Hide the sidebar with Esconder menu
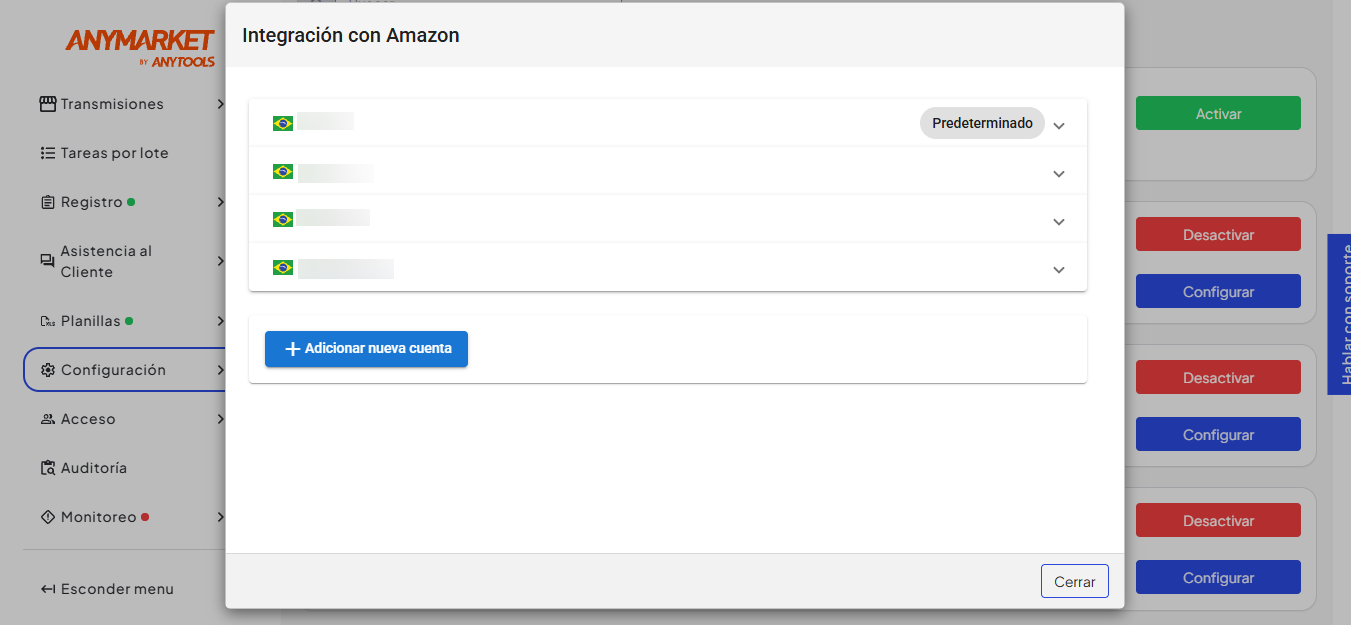Image resolution: width=1351 pixels, height=625 pixels. [x=107, y=589]
